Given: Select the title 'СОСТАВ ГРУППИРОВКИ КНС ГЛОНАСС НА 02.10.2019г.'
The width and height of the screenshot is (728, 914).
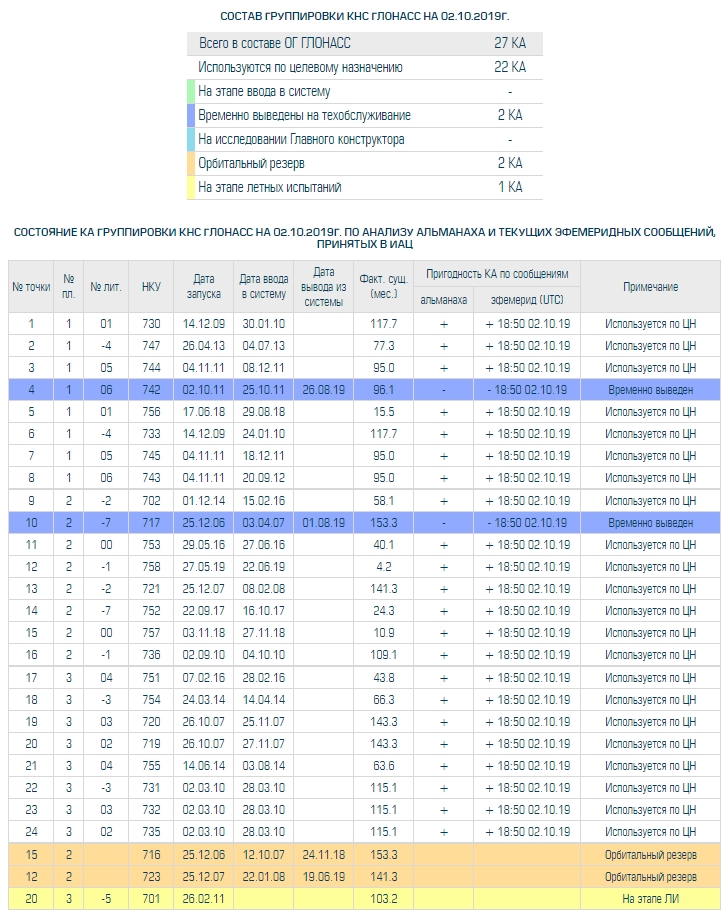Looking at the screenshot, I should 365,16.
